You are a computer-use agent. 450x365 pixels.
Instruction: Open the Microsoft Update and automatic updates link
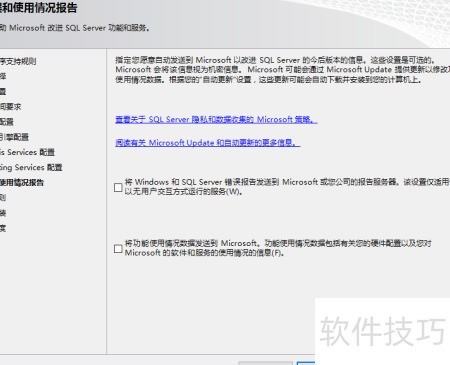208,143
